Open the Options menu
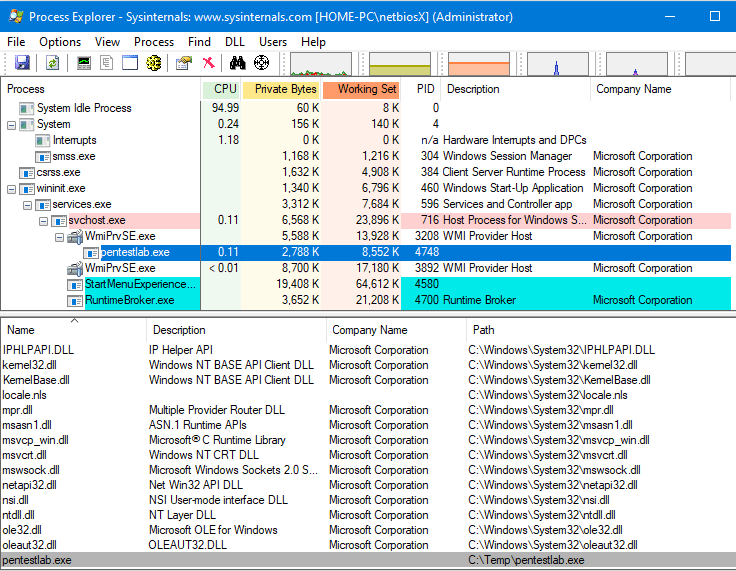 [x=60, y=42]
